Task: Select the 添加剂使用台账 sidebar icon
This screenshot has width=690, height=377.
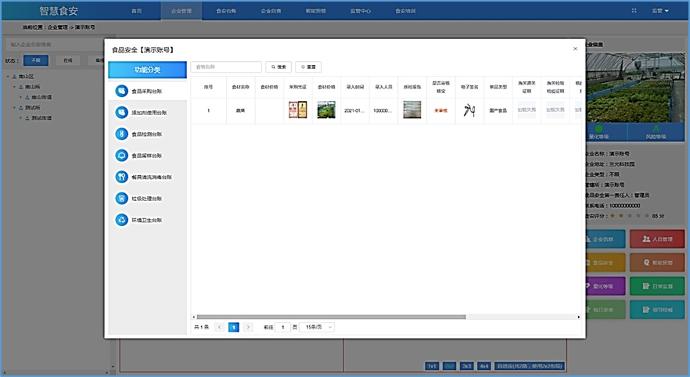Action: (x=121, y=113)
